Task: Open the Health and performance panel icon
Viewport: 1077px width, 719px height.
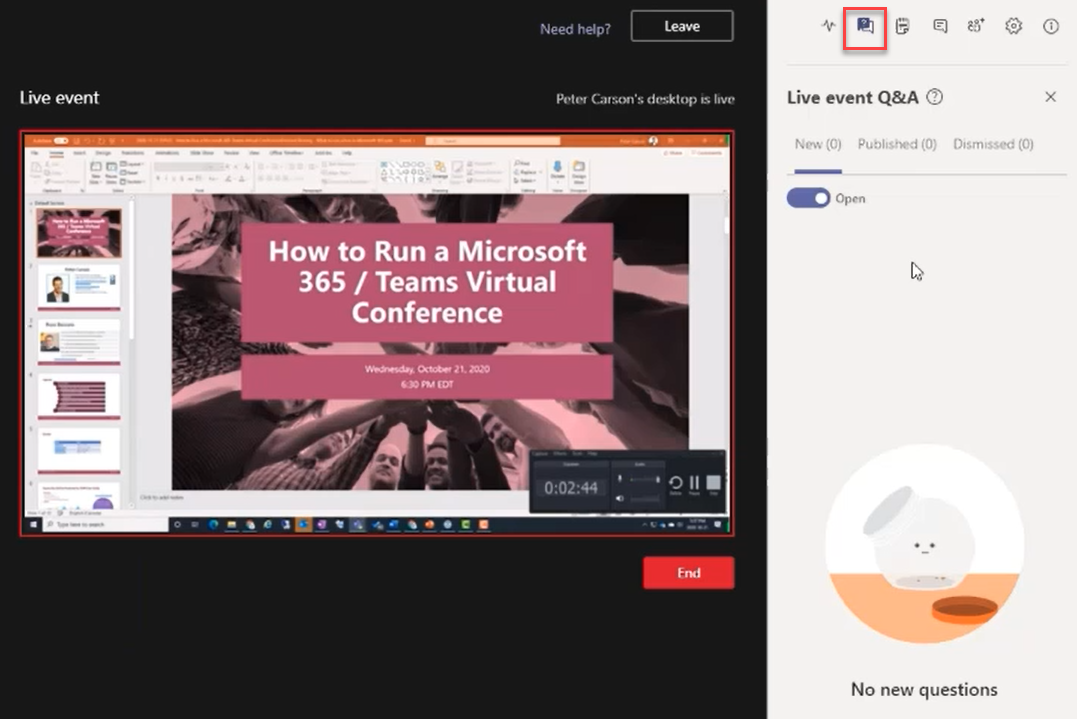Action: tap(828, 26)
